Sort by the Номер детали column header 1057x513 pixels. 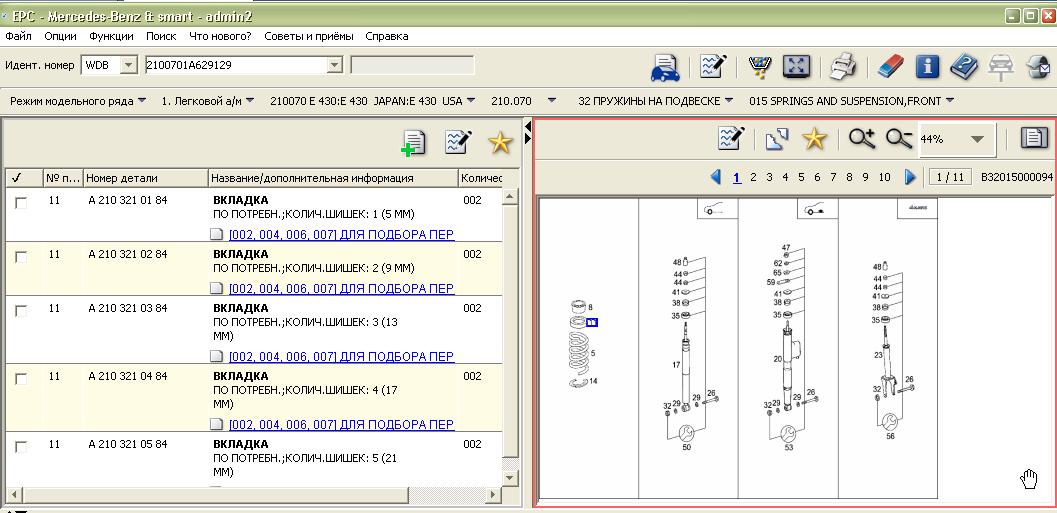pyautogui.click(x=146, y=178)
